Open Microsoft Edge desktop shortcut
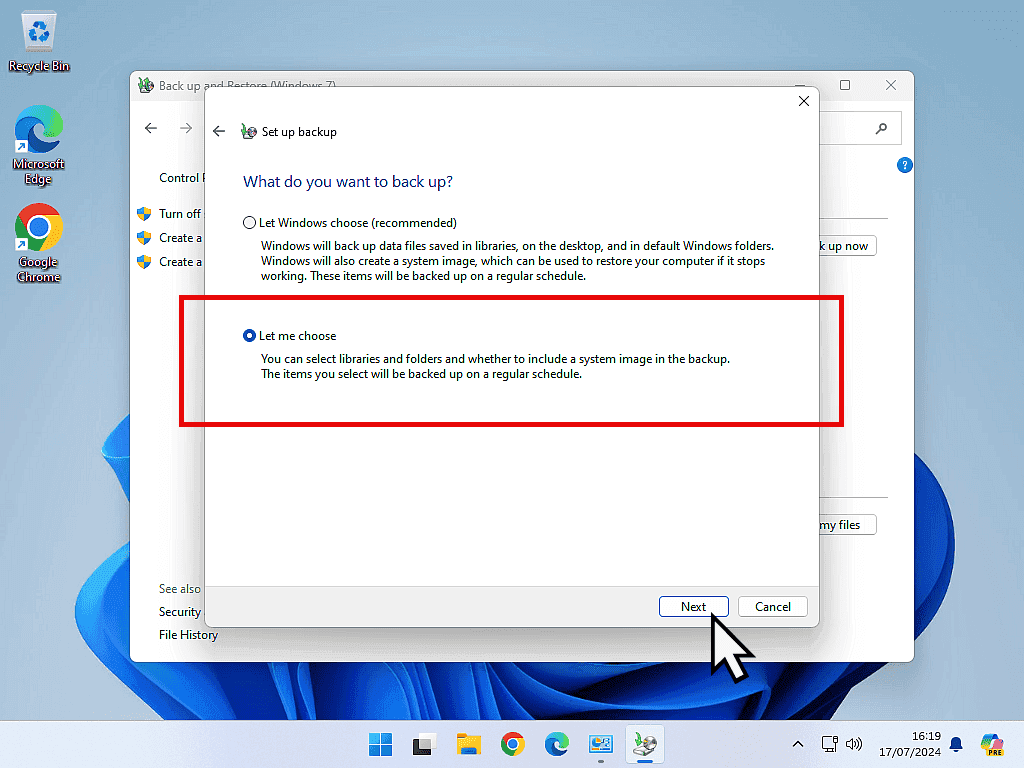 (x=39, y=145)
